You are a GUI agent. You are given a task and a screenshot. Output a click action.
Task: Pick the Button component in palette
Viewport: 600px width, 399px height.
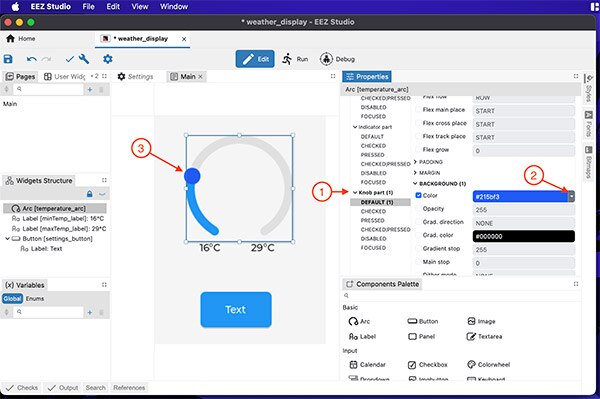coord(423,321)
